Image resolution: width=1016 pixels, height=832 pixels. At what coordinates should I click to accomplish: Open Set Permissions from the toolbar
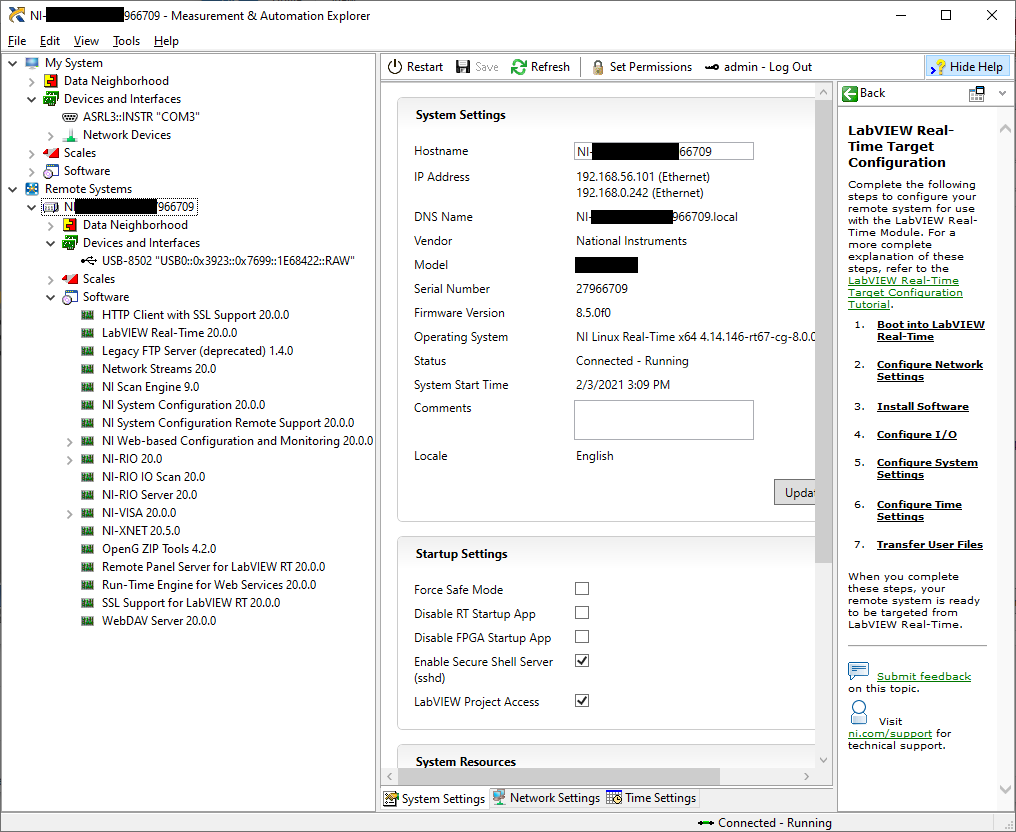(x=641, y=66)
